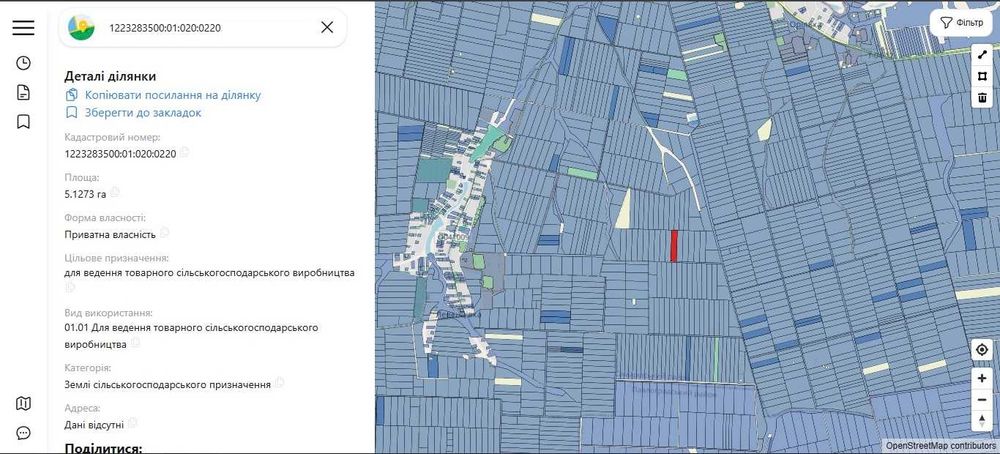
Task: Reset map north with the compass button
Action: [x=982, y=421]
